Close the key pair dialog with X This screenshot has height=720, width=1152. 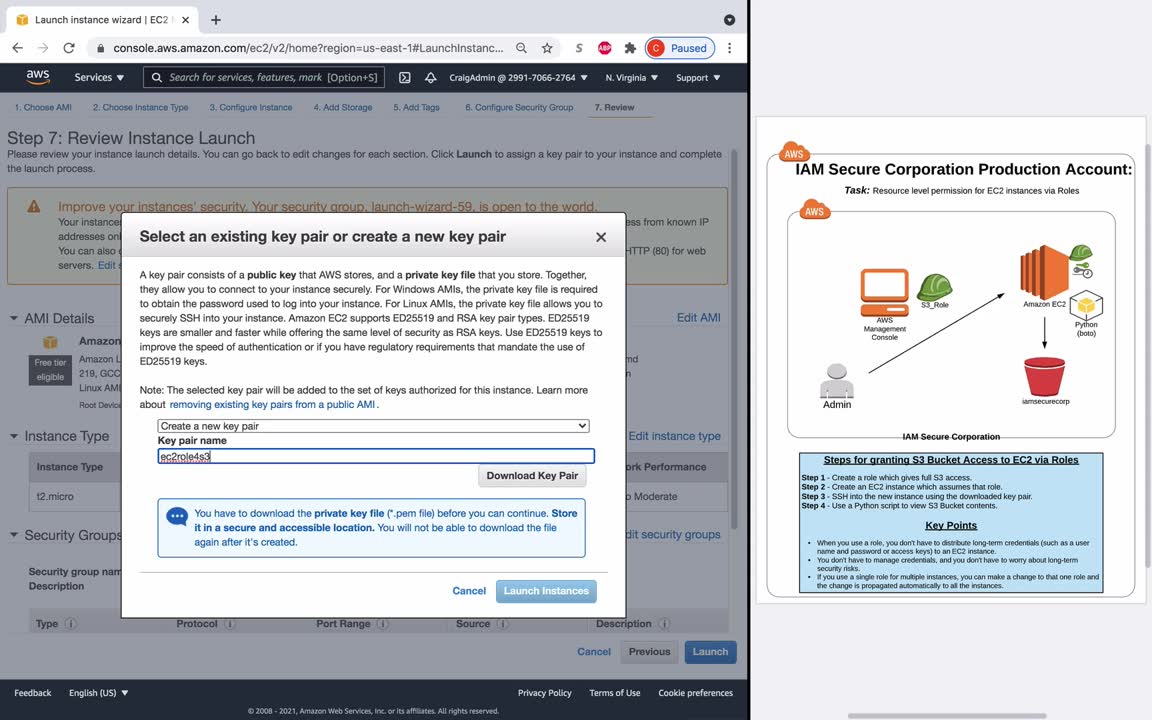(601, 237)
